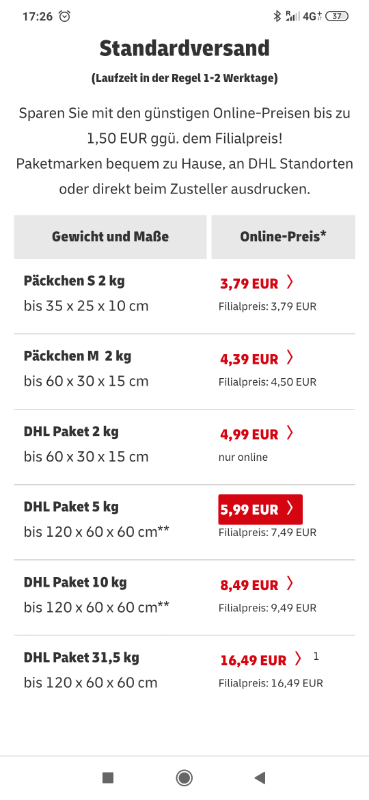
Task: Select the highlighted 5,99 EUR button
Action: click(x=260, y=509)
